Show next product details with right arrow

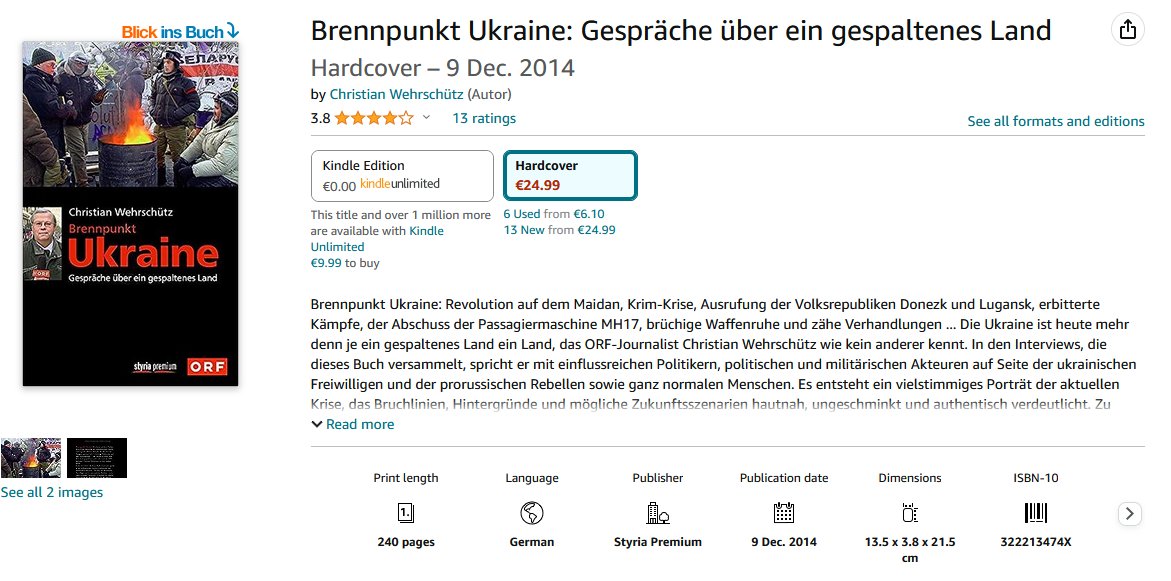coord(1129,513)
